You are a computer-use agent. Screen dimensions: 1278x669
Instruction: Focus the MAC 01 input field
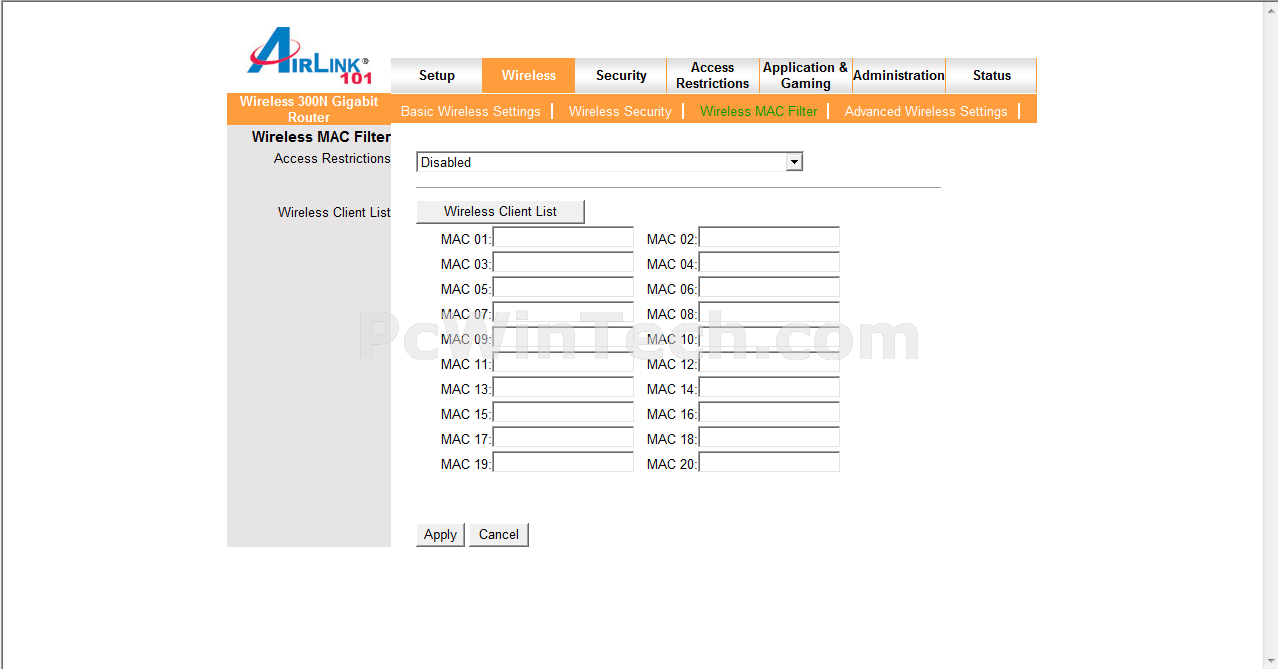[x=563, y=238]
